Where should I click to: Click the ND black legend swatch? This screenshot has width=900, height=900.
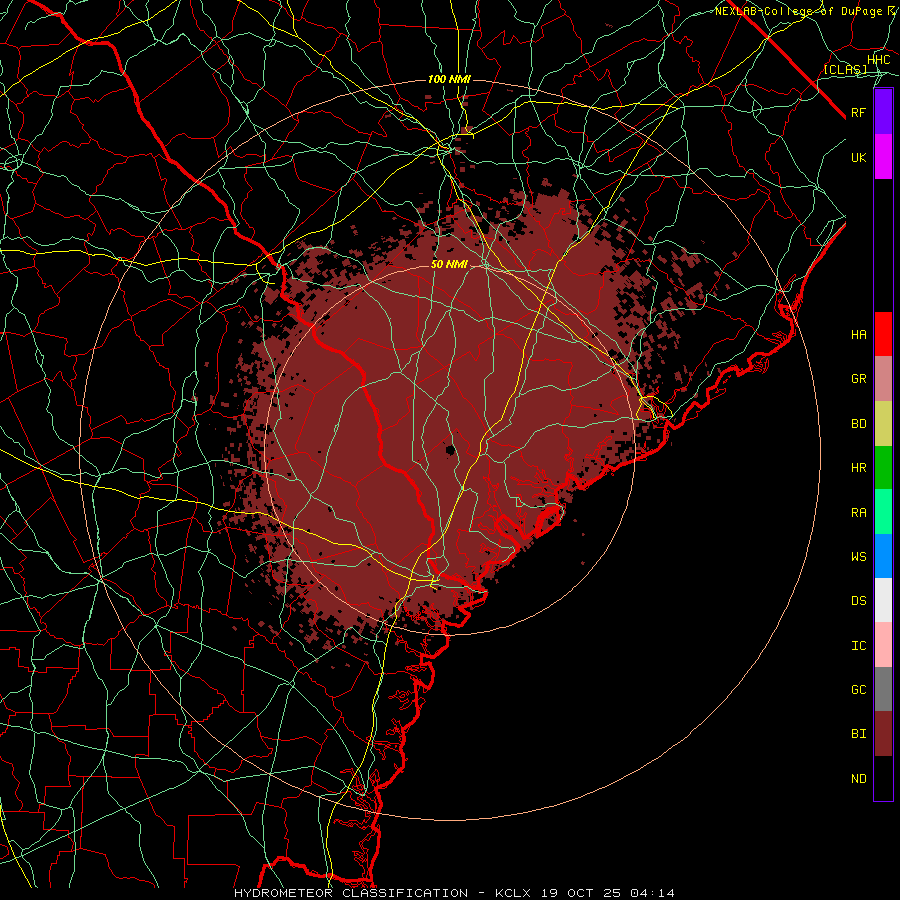pyautogui.click(x=883, y=778)
